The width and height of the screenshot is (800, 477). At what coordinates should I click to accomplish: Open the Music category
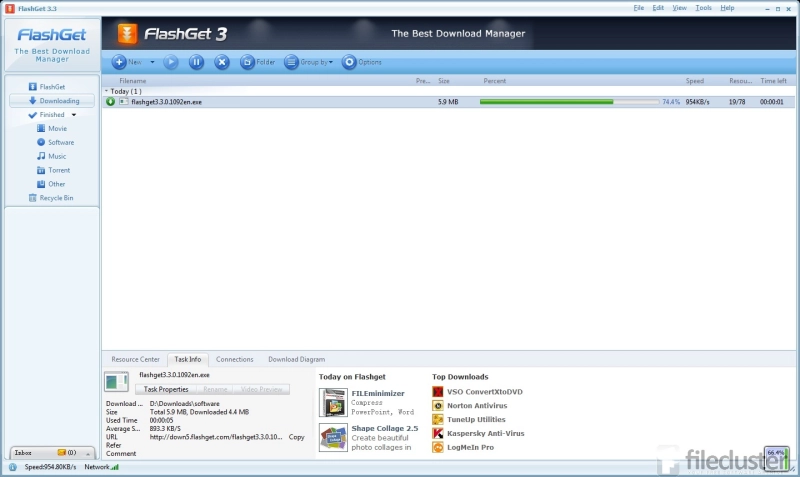(52, 156)
